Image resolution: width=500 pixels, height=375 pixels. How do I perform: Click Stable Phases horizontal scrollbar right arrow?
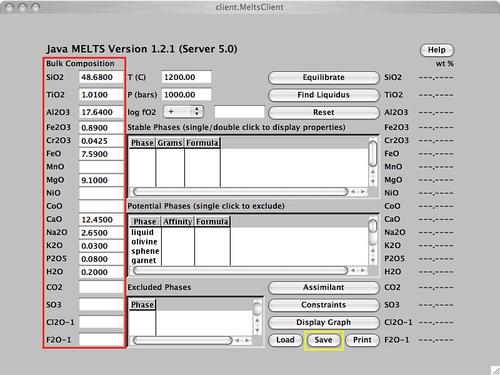click(363, 192)
